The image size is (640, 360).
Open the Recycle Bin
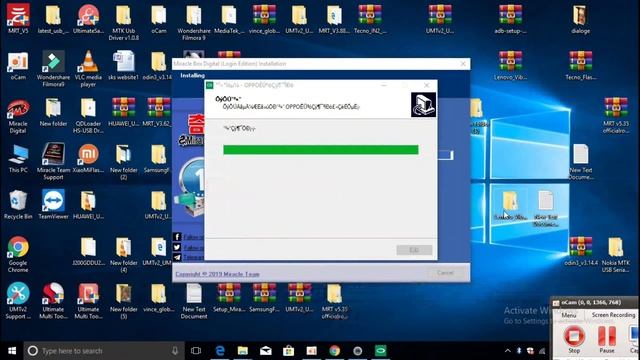(x=18, y=205)
